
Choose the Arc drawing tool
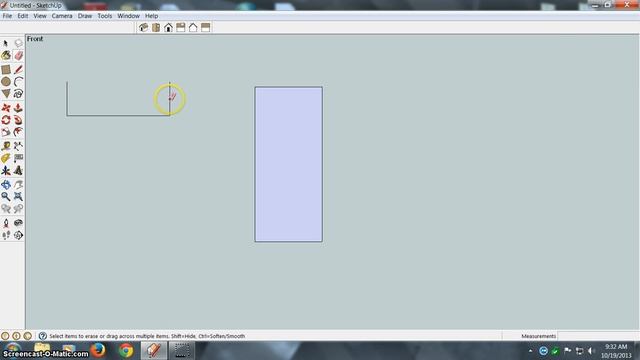(x=18, y=82)
